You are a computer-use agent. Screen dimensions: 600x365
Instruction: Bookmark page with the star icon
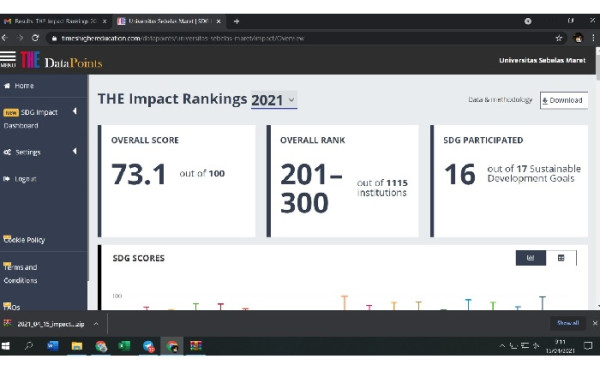tap(559, 38)
